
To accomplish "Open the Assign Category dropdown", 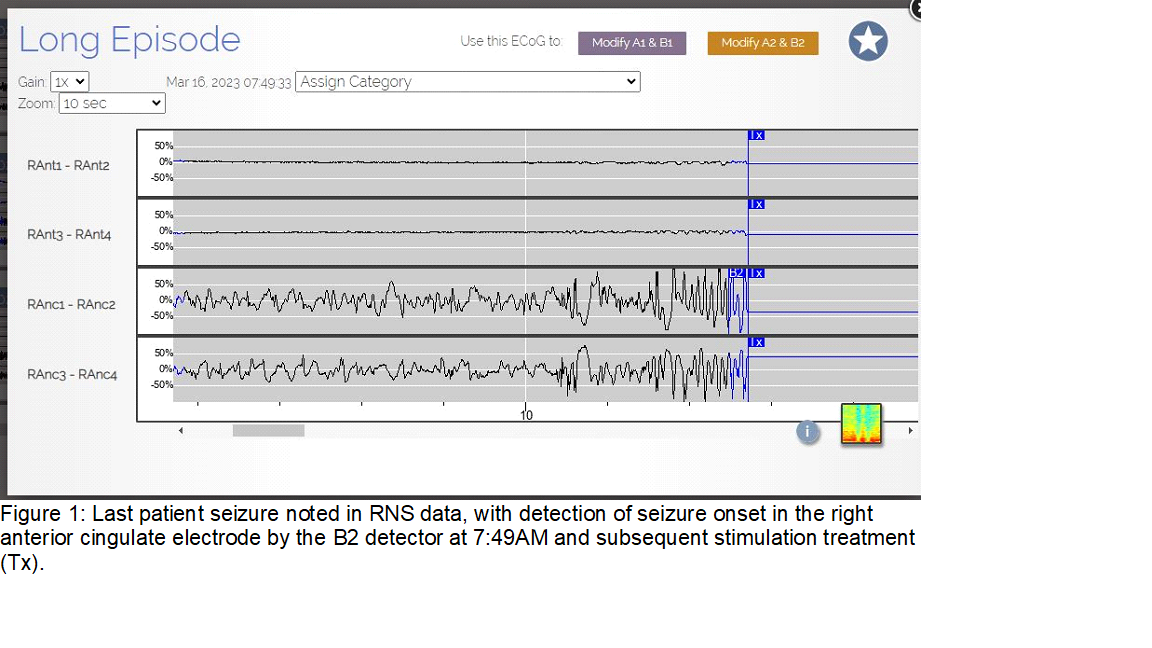I will (467, 82).
